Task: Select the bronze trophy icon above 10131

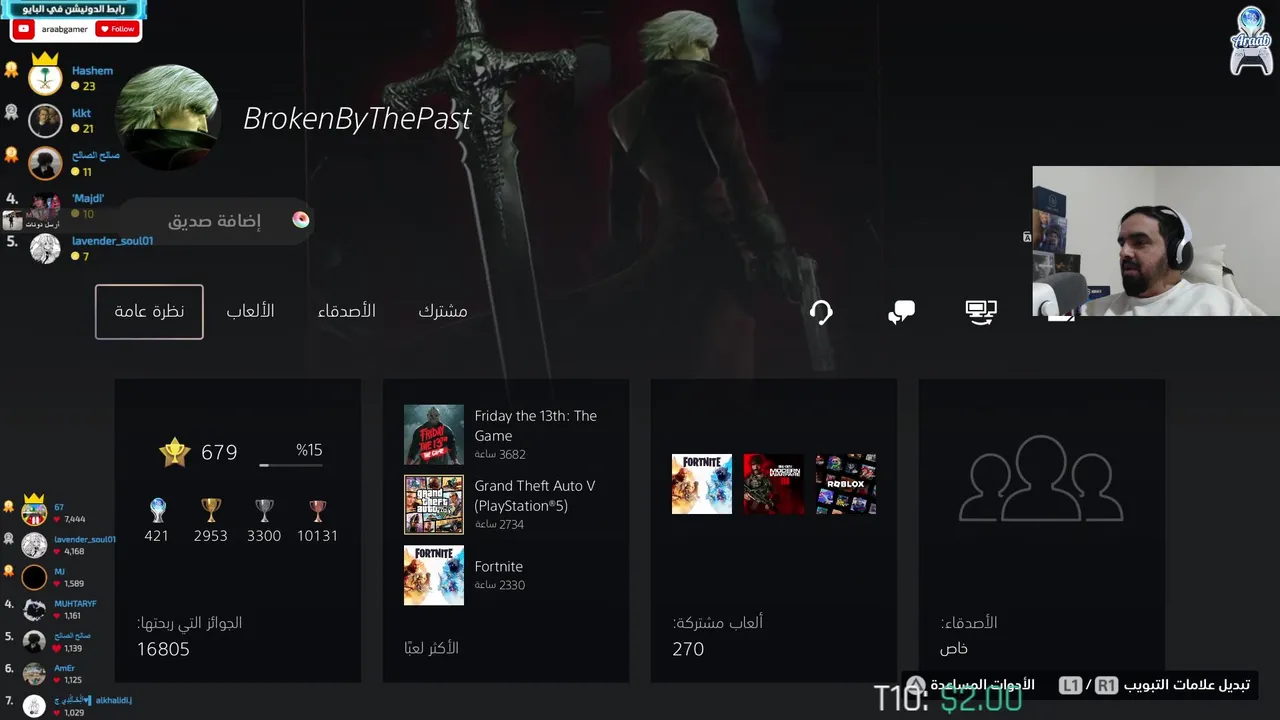Action: pyautogui.click(x=318, y=511)
